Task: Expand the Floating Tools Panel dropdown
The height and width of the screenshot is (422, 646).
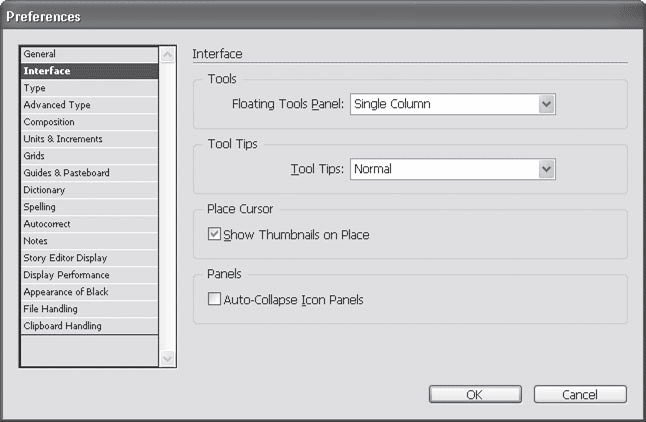Action: pos(452,104)
